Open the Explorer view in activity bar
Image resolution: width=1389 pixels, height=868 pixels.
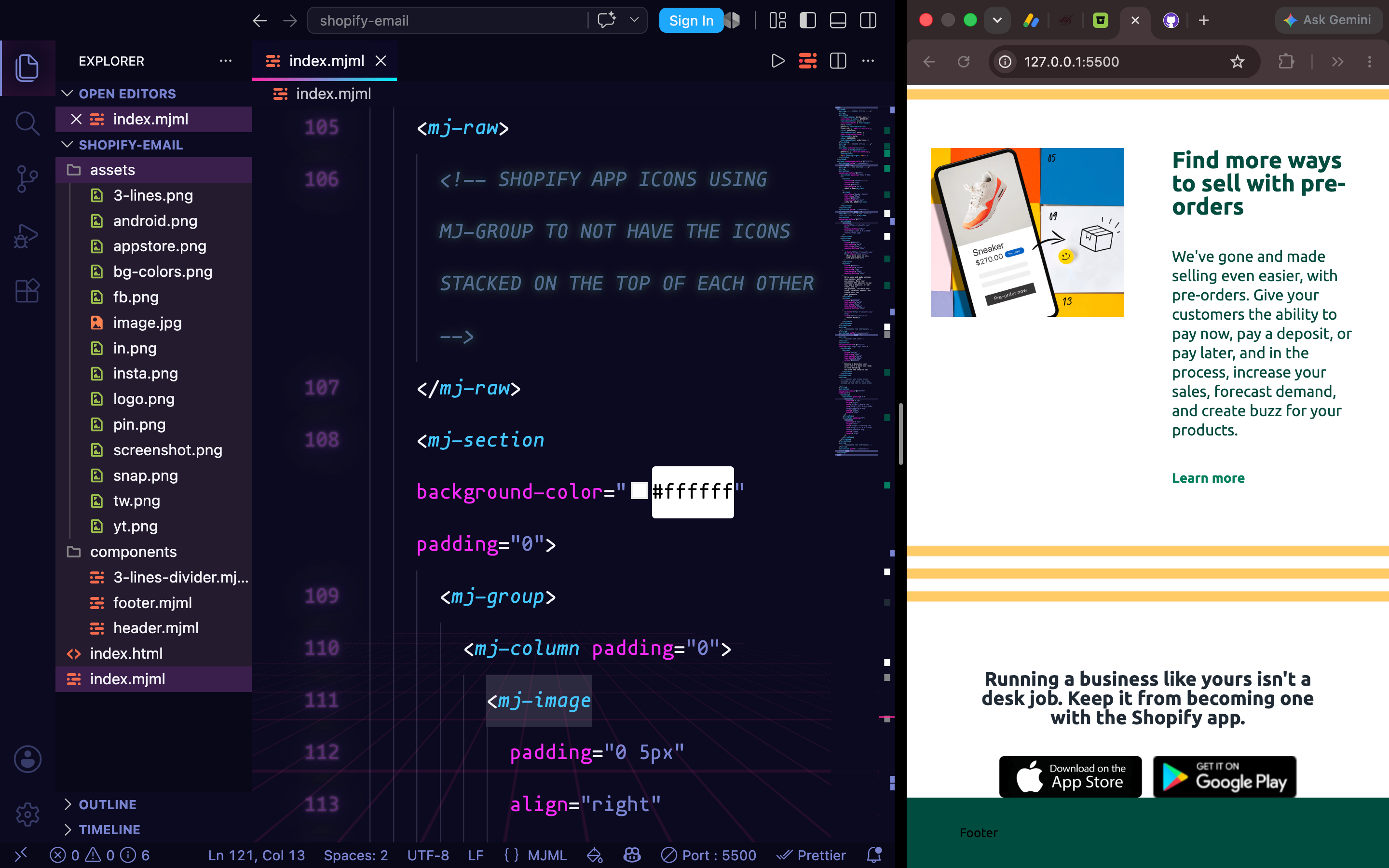[27, 68]
